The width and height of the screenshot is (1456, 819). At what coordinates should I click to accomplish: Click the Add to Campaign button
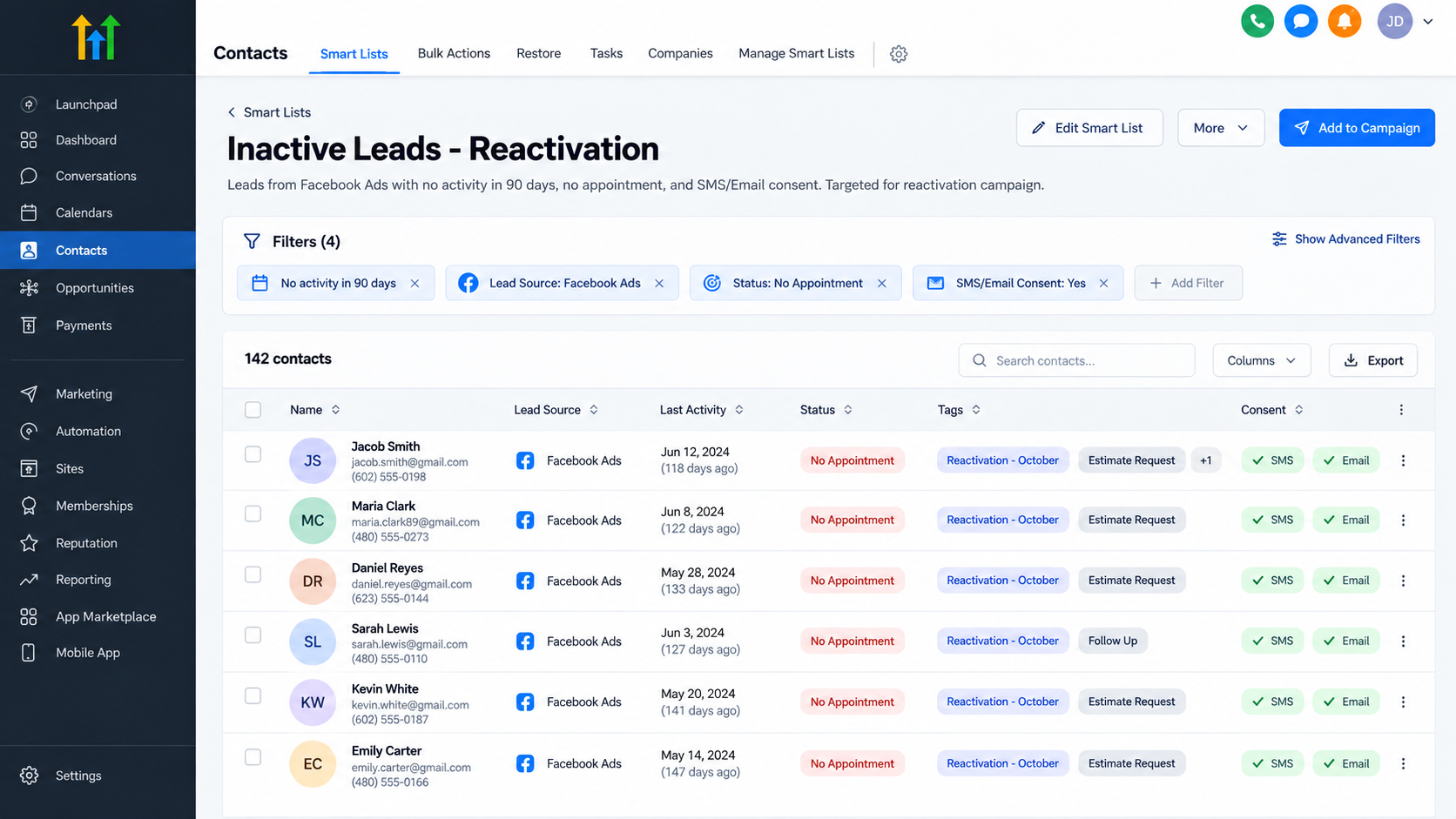pyautogui.click(x=1357, y=128)
